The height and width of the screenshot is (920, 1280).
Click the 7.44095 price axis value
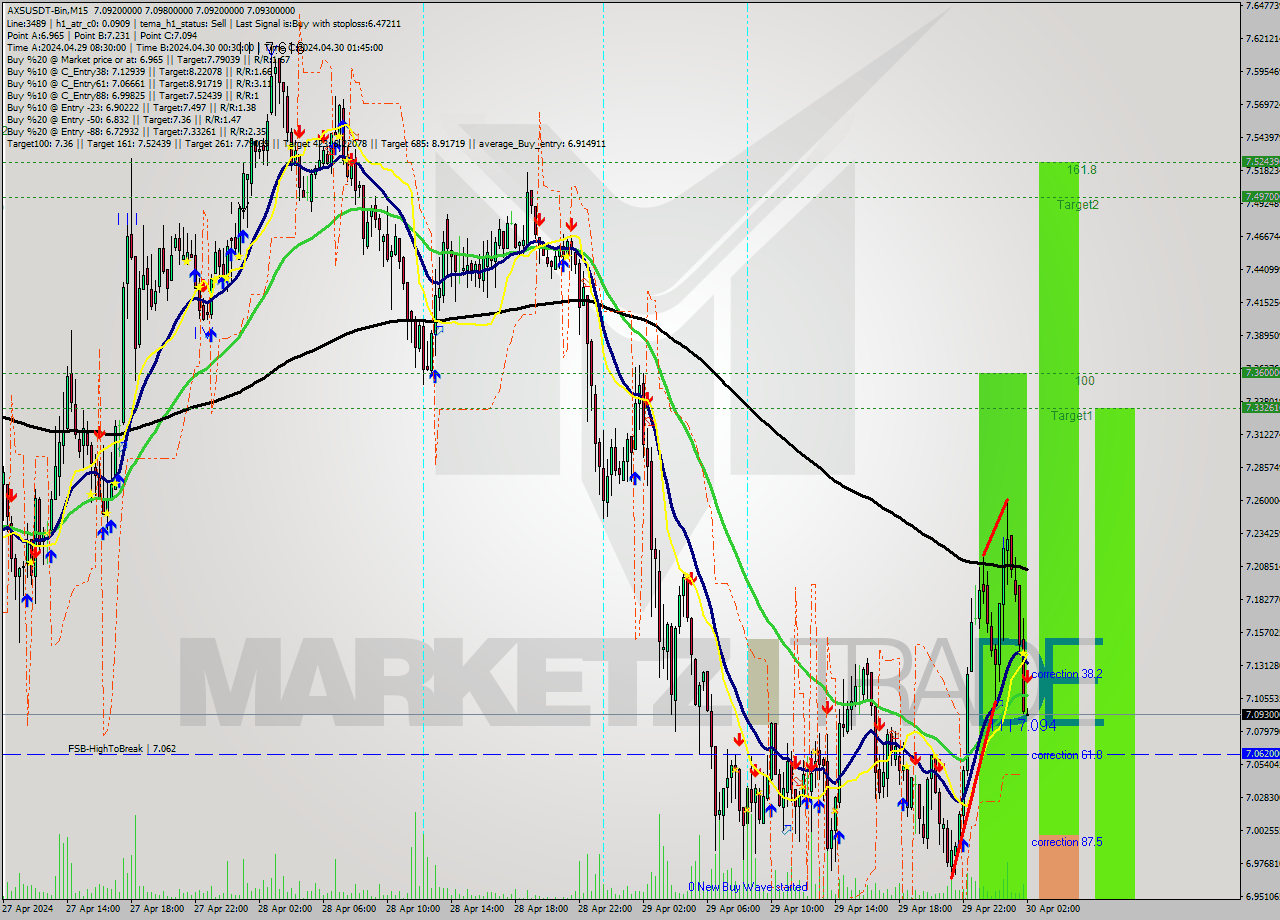(x=1262, y=269)
